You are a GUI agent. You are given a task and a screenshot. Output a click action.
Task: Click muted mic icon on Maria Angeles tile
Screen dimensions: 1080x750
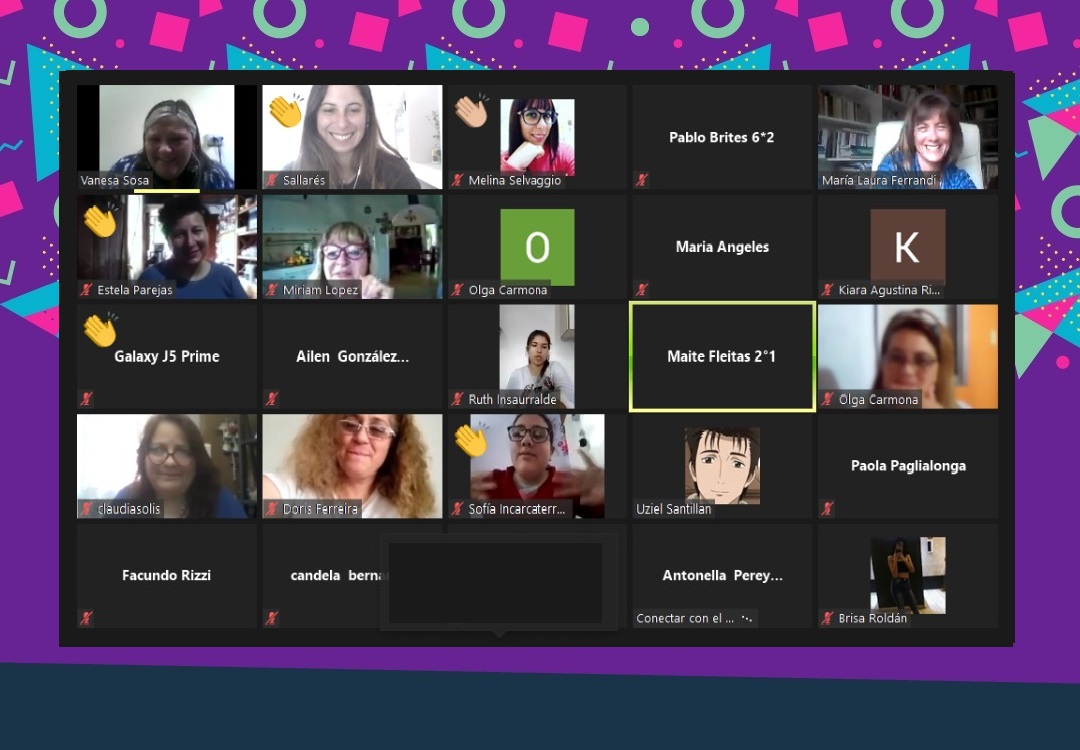point(642,290)
